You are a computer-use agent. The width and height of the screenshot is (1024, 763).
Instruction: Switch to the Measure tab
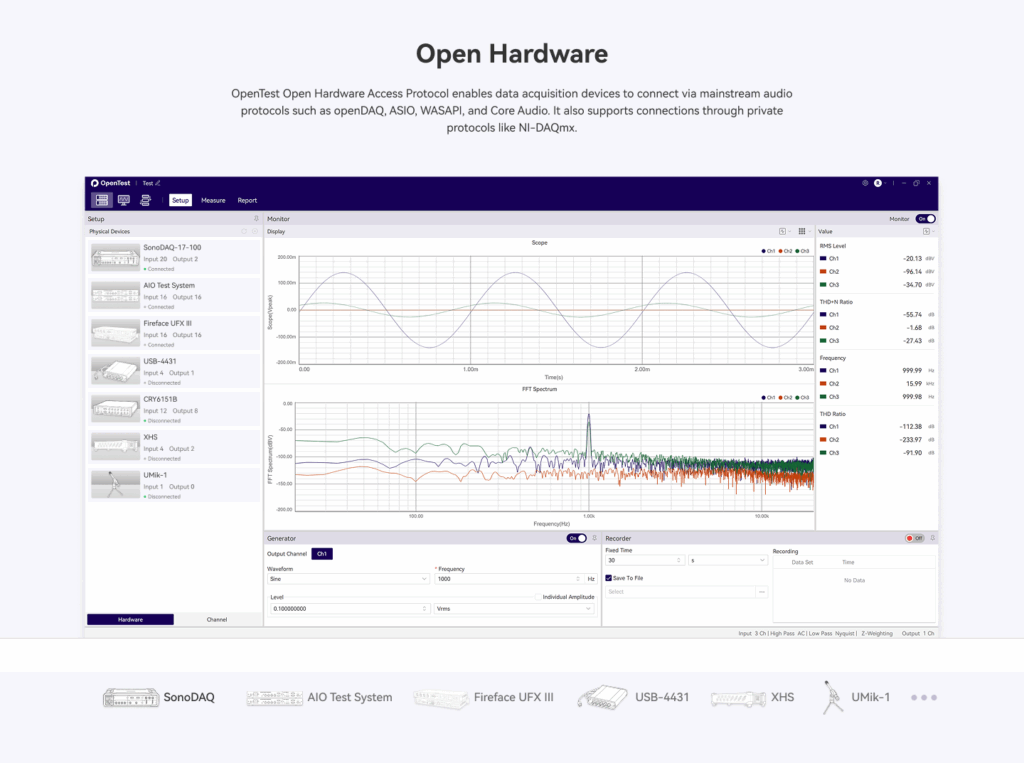pos(213,200)
